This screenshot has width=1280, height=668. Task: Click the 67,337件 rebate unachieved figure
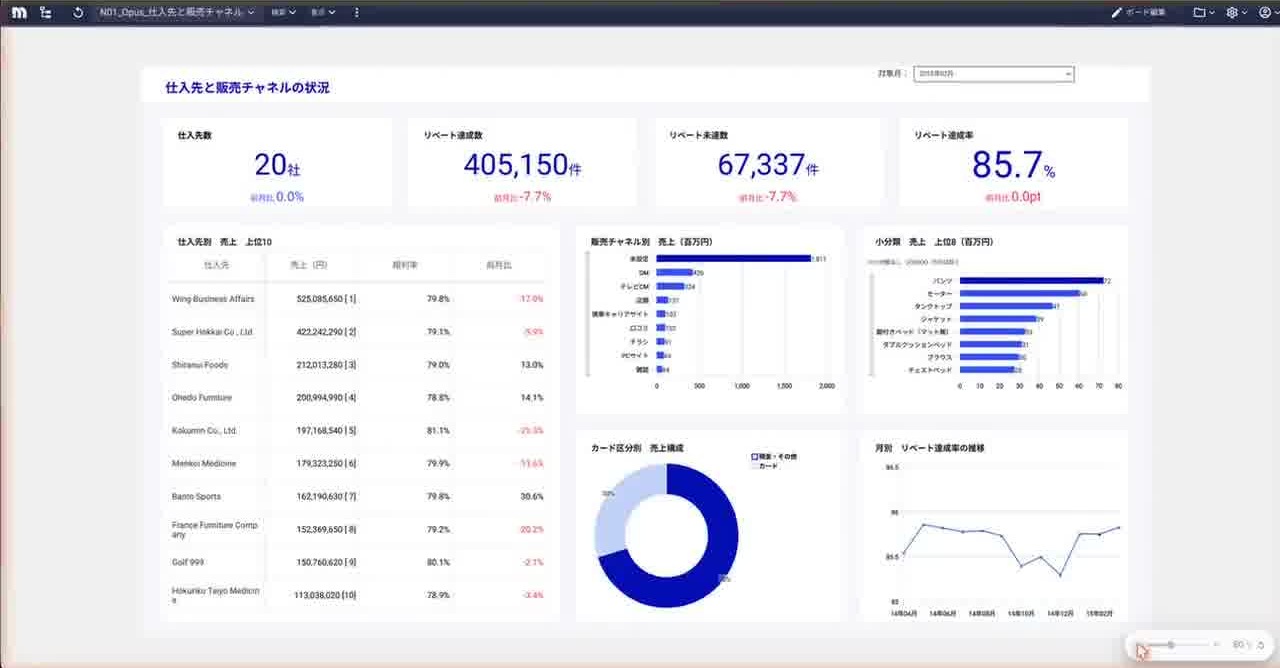(768, 165)
